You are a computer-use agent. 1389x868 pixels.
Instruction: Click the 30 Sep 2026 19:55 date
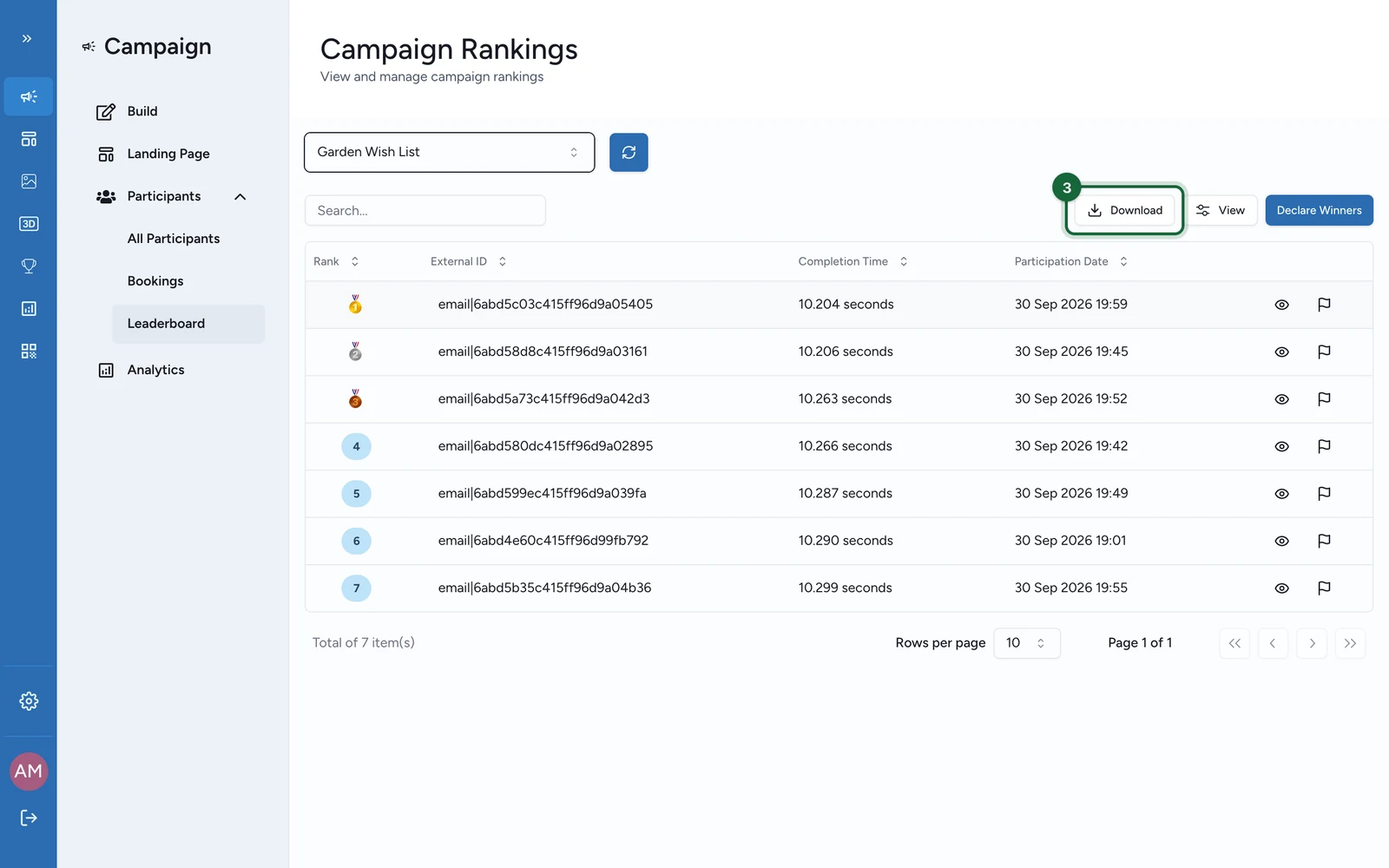(x=1070, y=588)
